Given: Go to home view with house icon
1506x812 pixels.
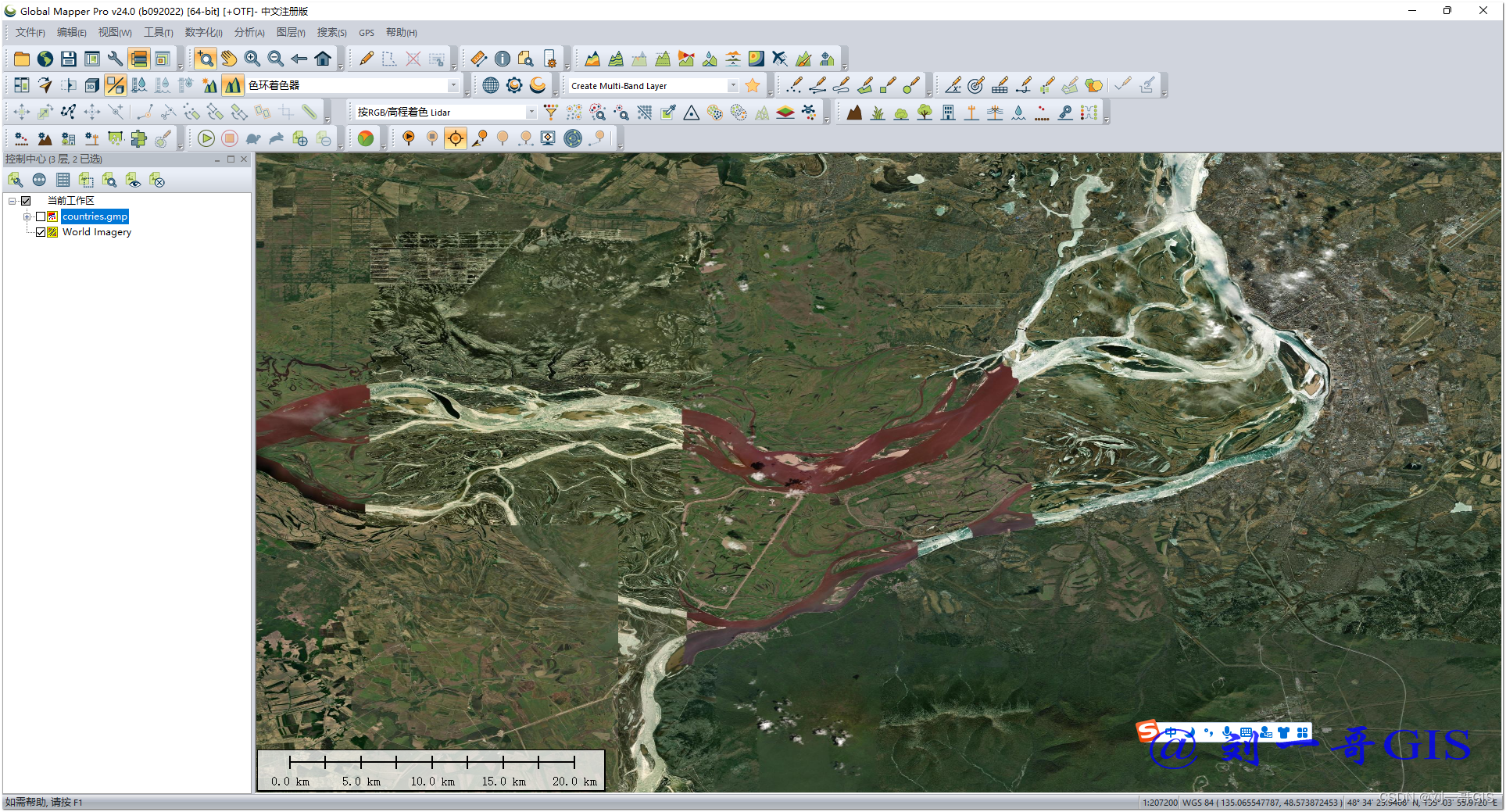Looking at the screenshot, I should click(323, 59).
